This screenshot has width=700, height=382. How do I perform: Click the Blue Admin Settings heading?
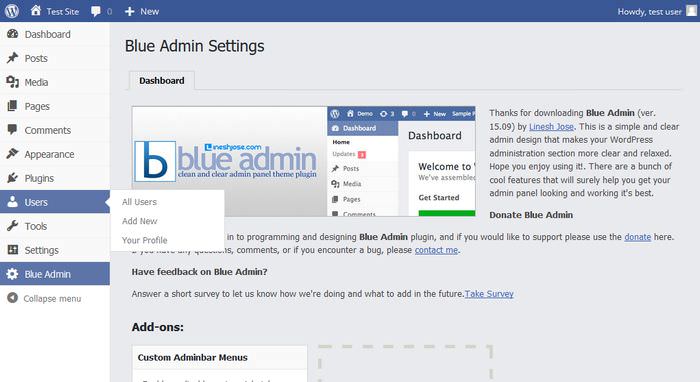pos(195,46)
